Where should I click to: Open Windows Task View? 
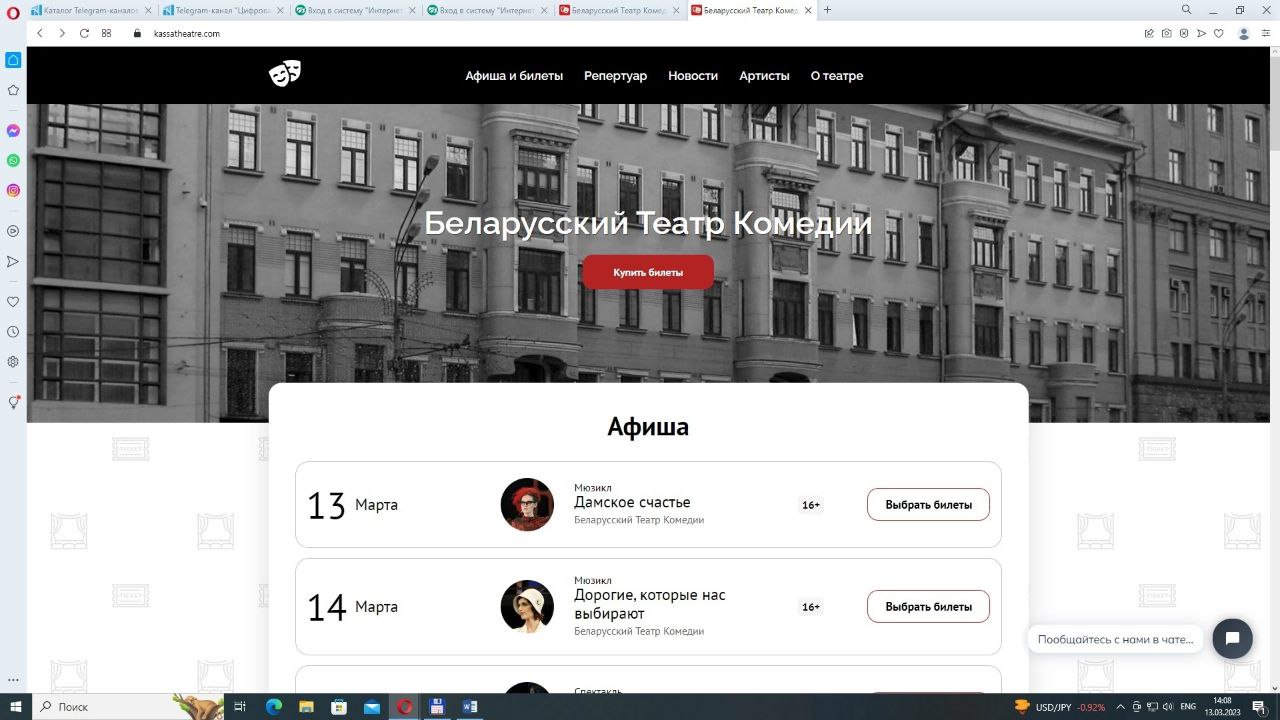[240, 707]
